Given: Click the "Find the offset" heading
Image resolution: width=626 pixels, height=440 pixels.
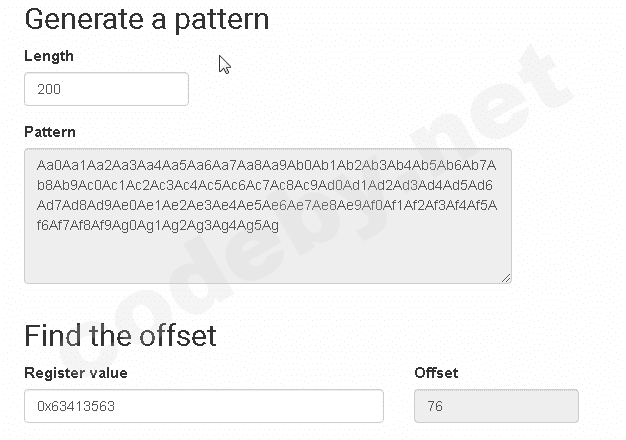Looking at the screenshot, I should pos(120,334).
